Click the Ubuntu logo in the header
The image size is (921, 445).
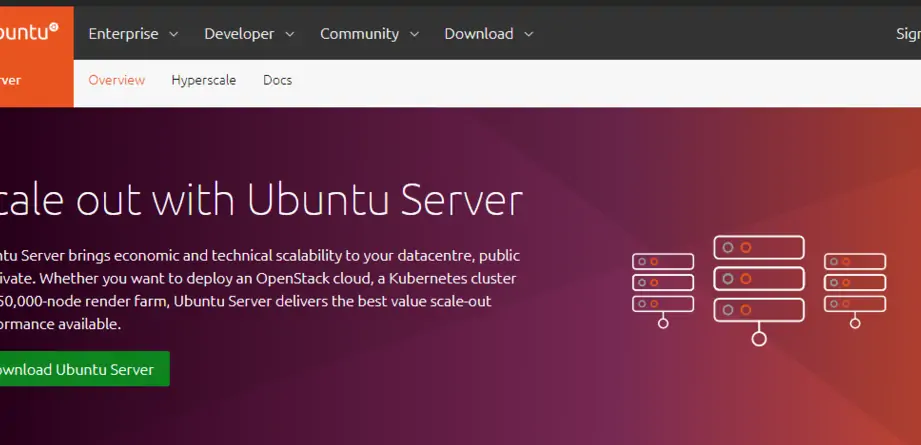pyautogui.click(x=29, y=32)
